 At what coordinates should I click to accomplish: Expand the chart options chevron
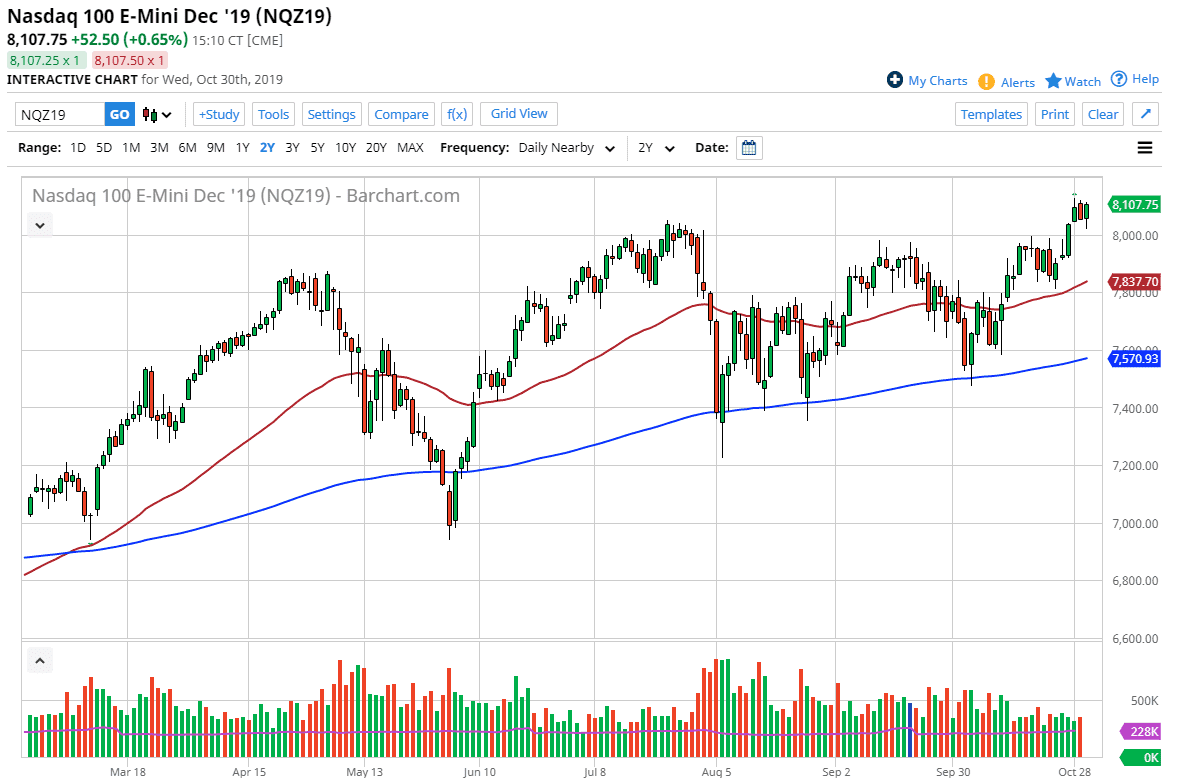(38, 224)
